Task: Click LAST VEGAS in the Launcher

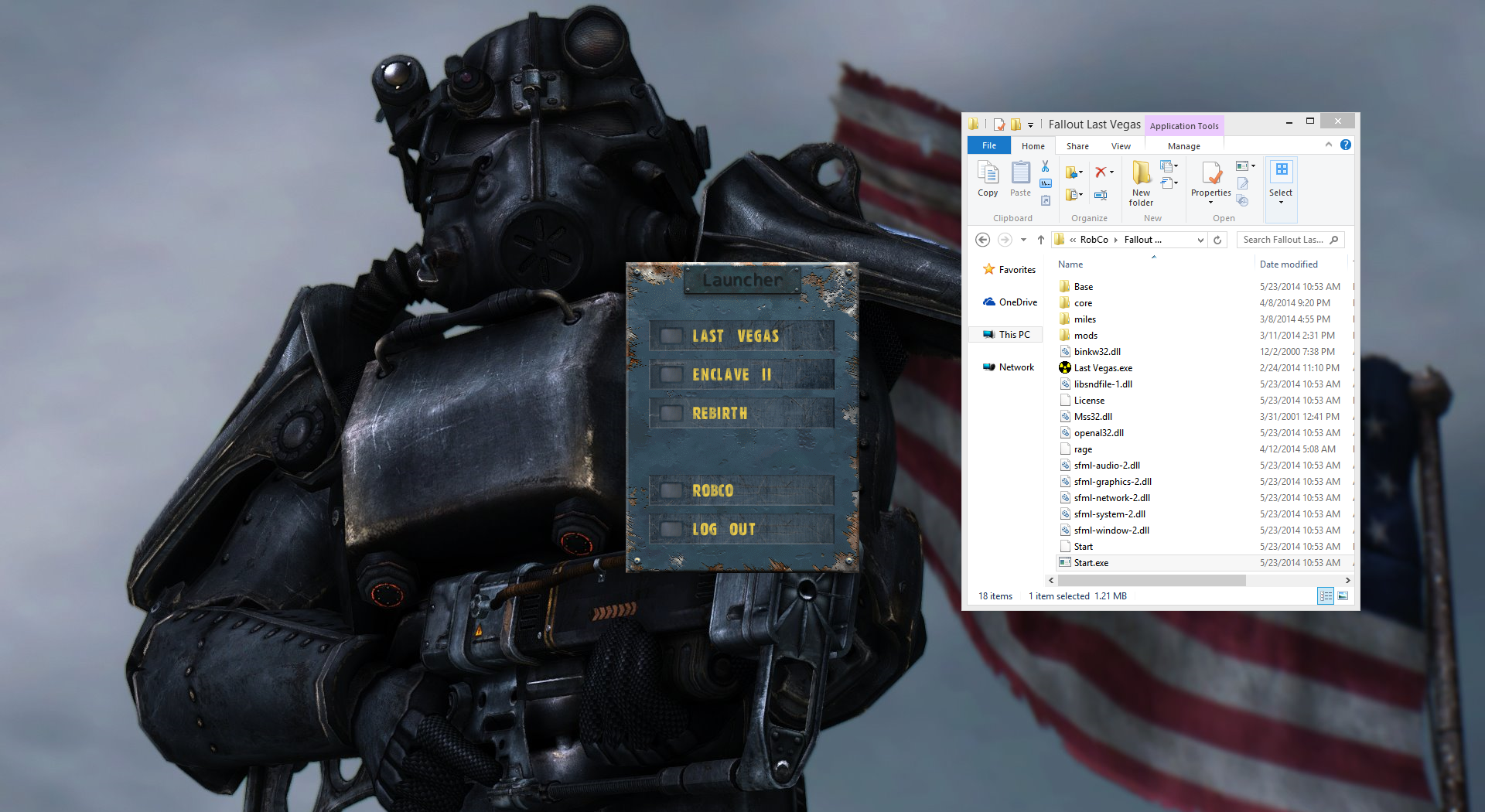Action: click(742, 336)
